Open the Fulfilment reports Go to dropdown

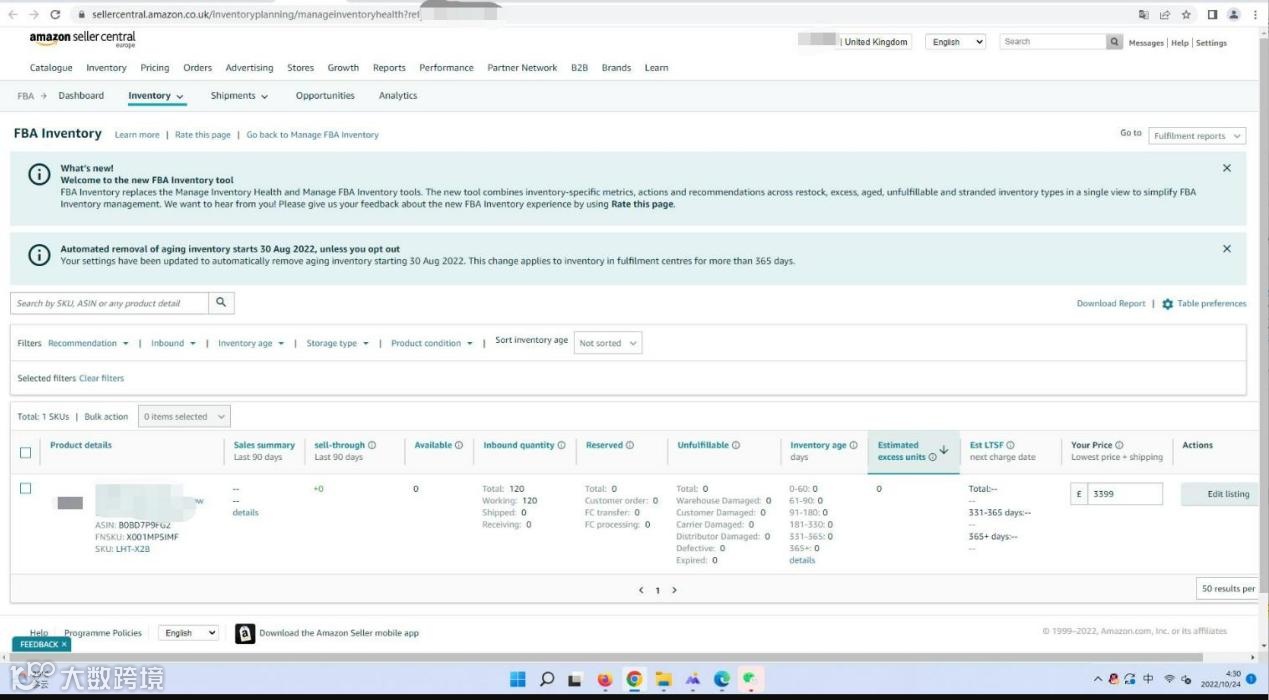click(1197, 136)
